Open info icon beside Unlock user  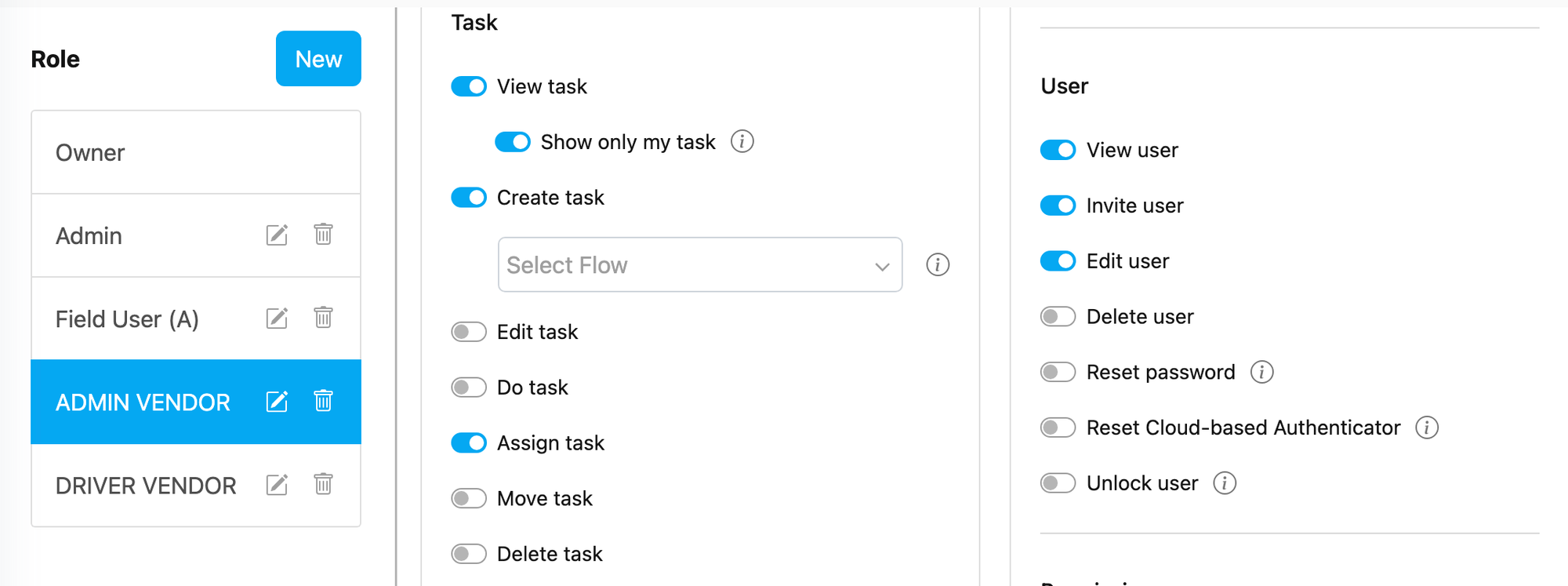click(1225, 482)
